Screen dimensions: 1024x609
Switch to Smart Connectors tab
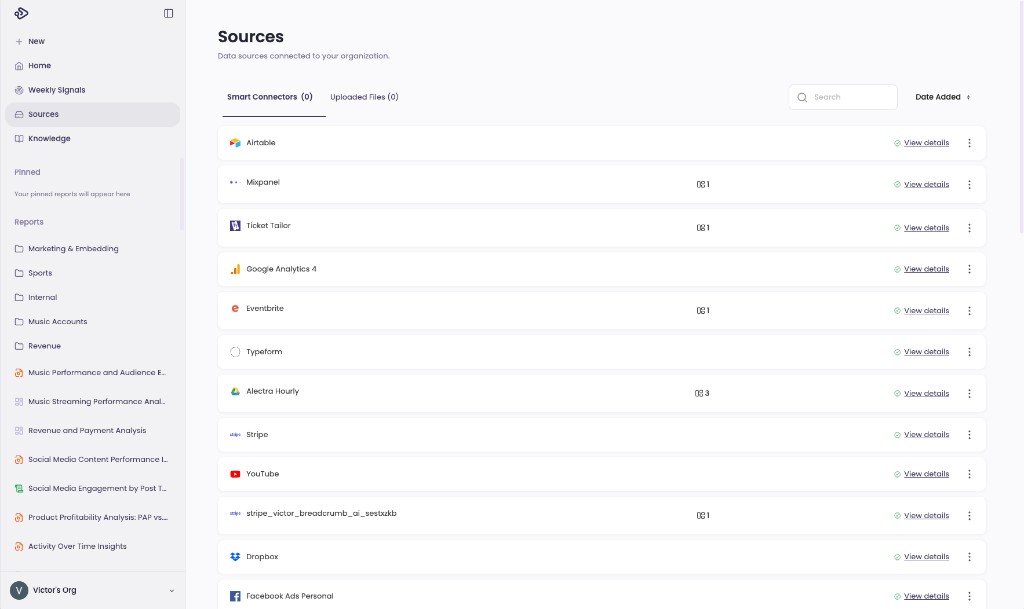tap(270, 97)
